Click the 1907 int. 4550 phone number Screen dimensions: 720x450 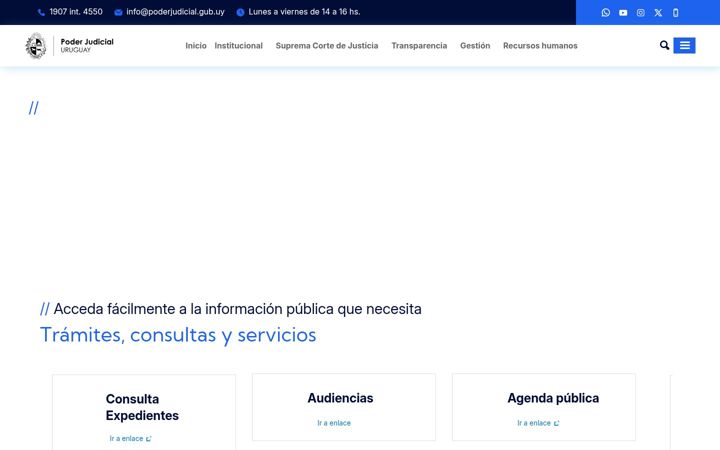coord(76,12)
